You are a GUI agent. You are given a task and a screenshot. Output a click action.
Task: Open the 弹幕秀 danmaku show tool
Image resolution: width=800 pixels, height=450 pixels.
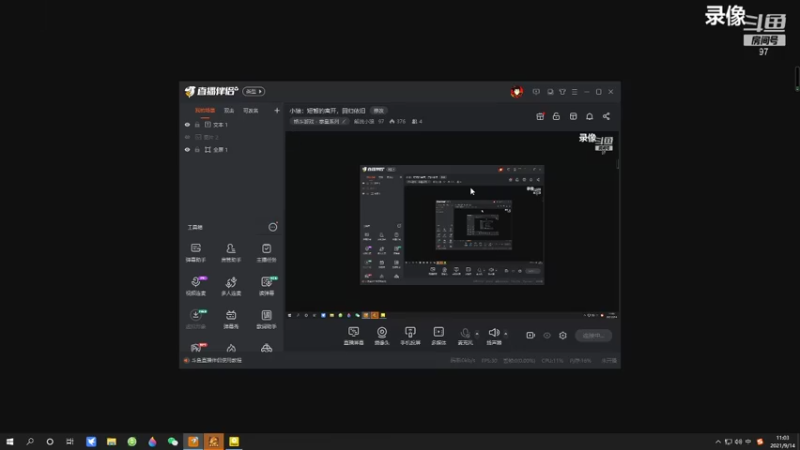coord(231,319)
